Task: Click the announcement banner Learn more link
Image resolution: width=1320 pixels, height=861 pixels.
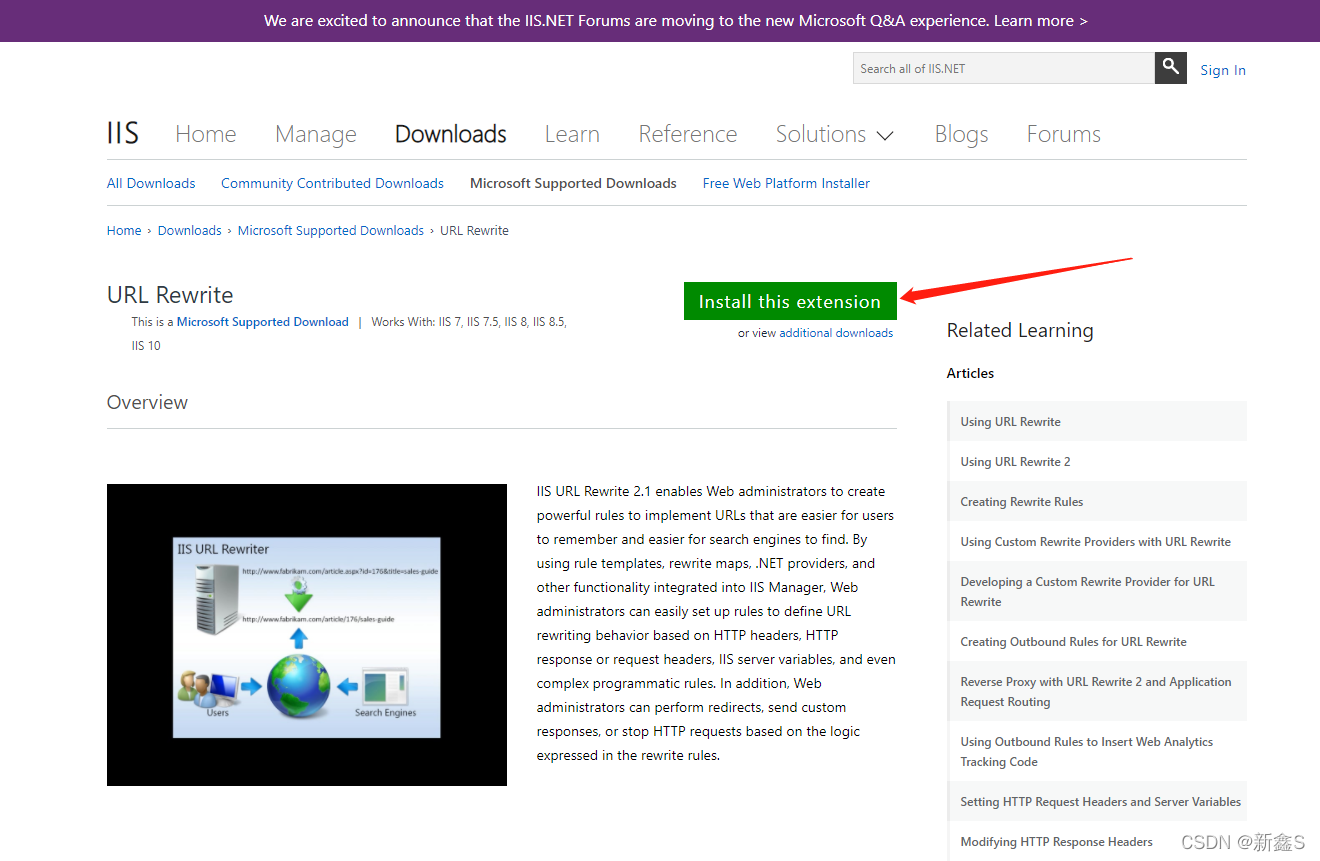Action: (1040, 20)
